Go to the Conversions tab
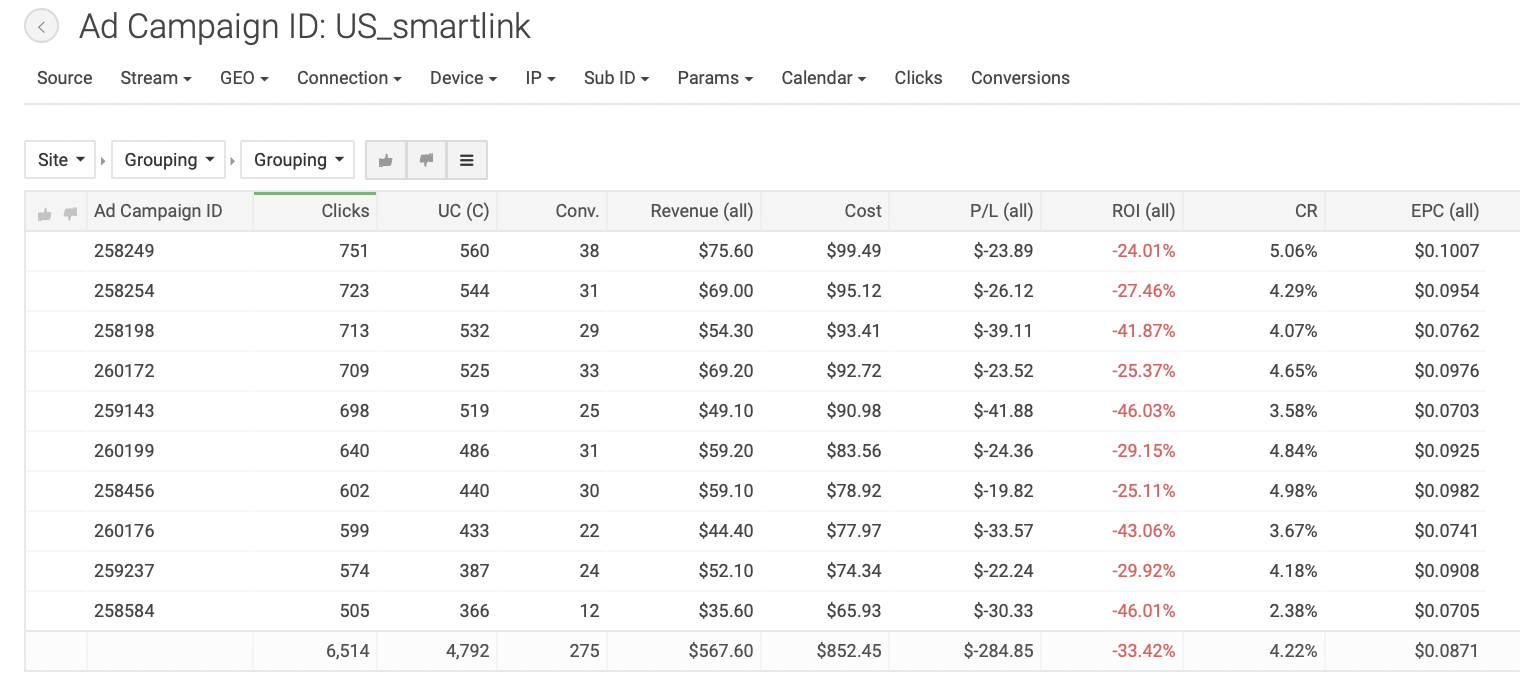The height and width of the screenshot is (688, 1520). tap(1020, 78)
